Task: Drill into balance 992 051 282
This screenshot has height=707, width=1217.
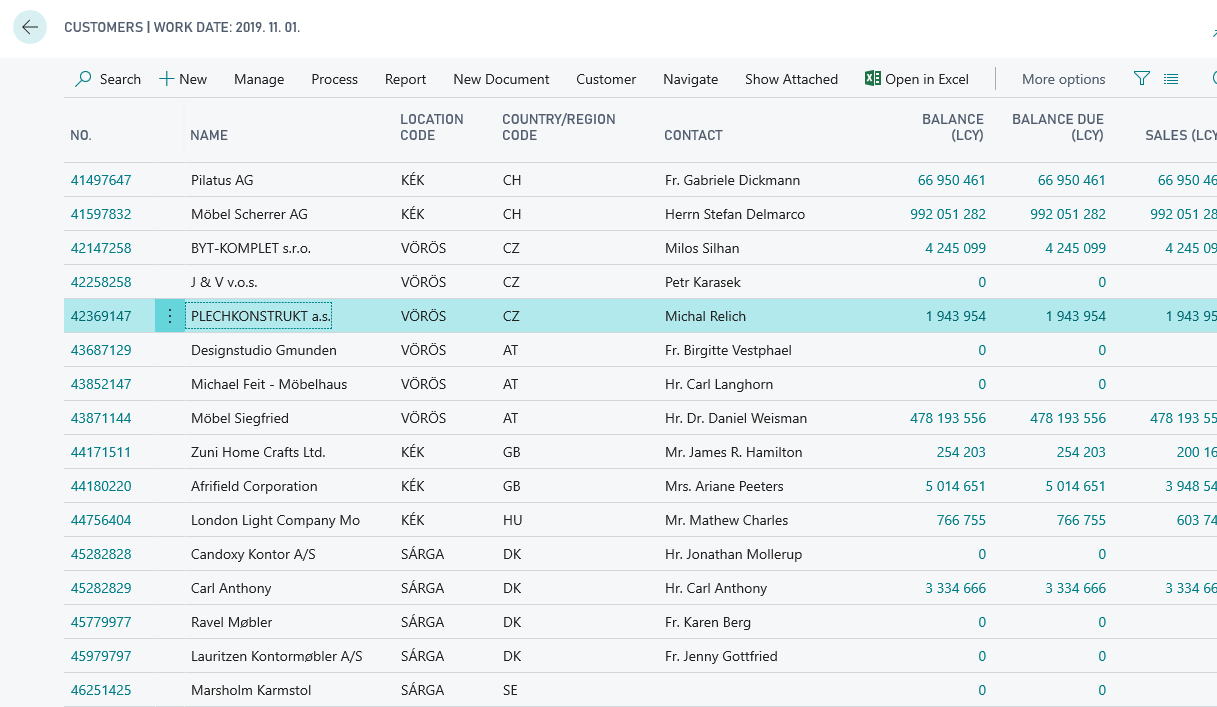Action: coord(948,214)
